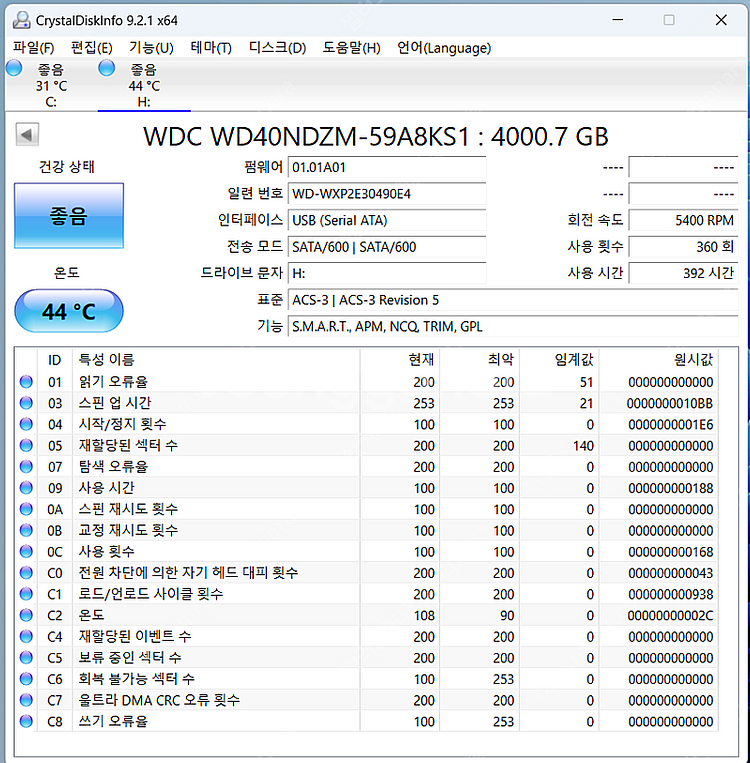This screenshot has height=763, width=750.
Task: Click status orb for 쓰기 오류율 row
Action: tap(26, 721)
